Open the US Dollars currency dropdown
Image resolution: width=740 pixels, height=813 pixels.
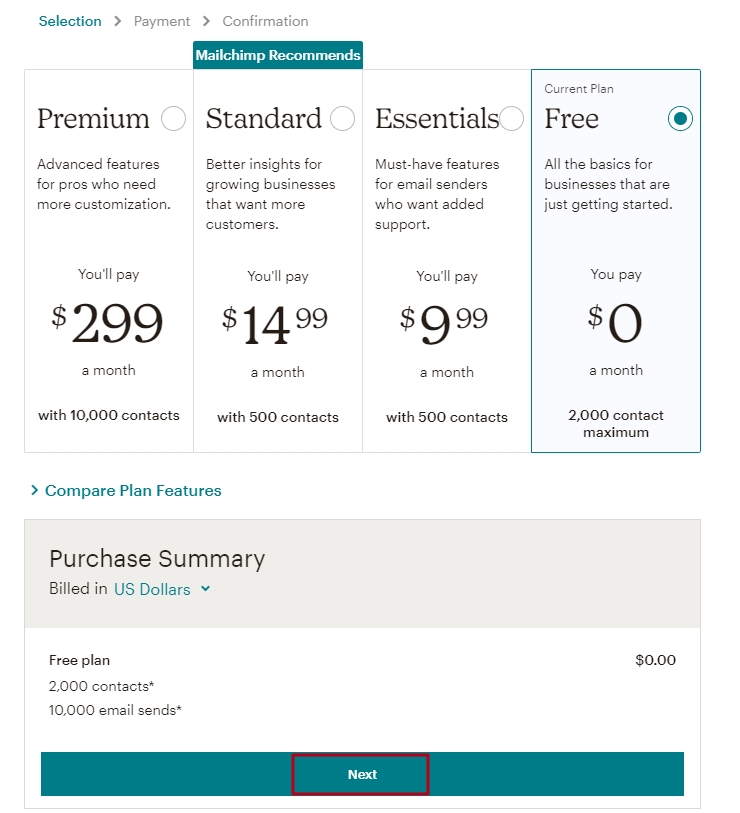click(152, 589)
